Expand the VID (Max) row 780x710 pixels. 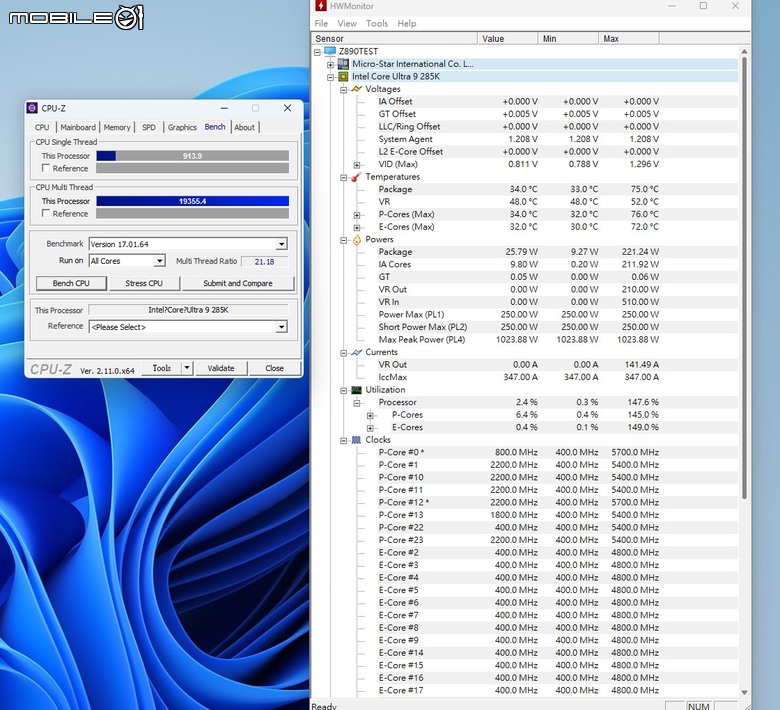[357, 165]
